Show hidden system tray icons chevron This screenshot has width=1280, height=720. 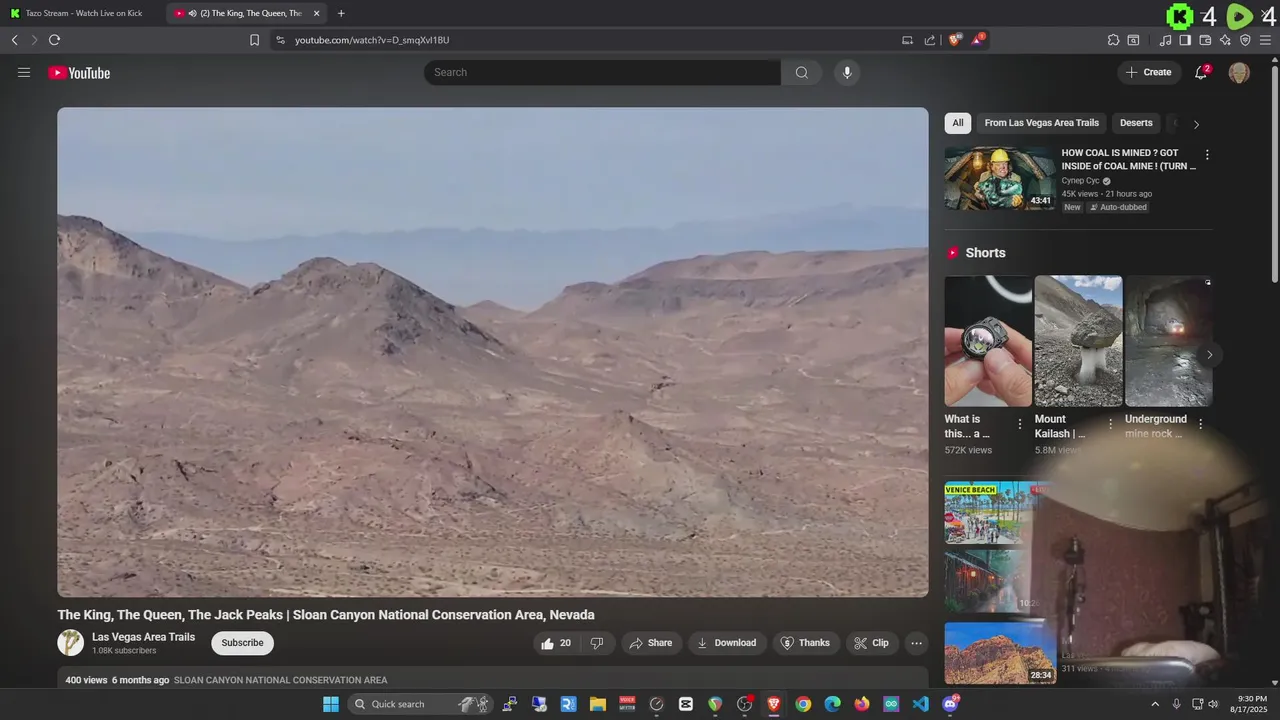click(1155, 704)
